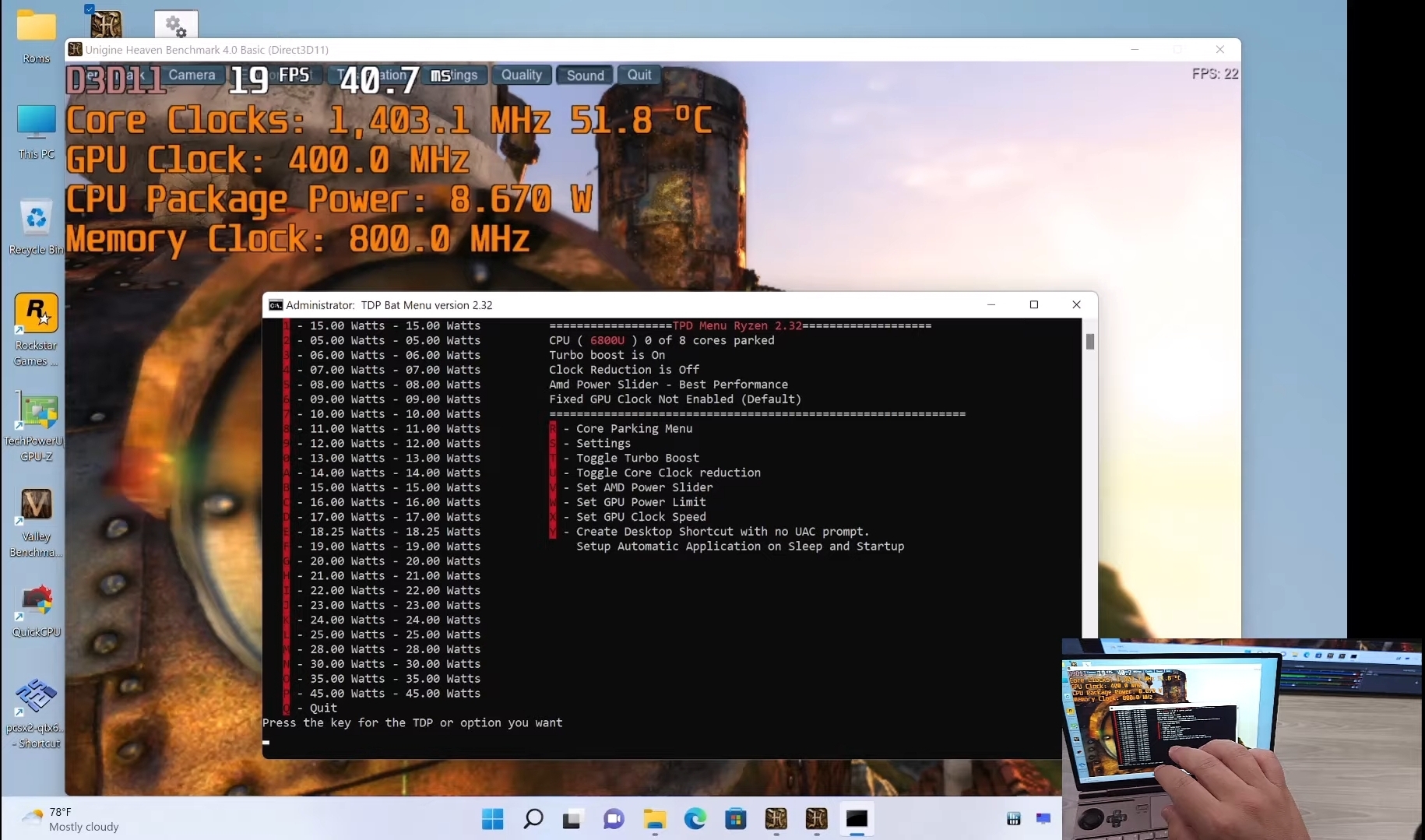Click the '10.00 Watts - 10.00 Watts' row

[x=382, y=414]
